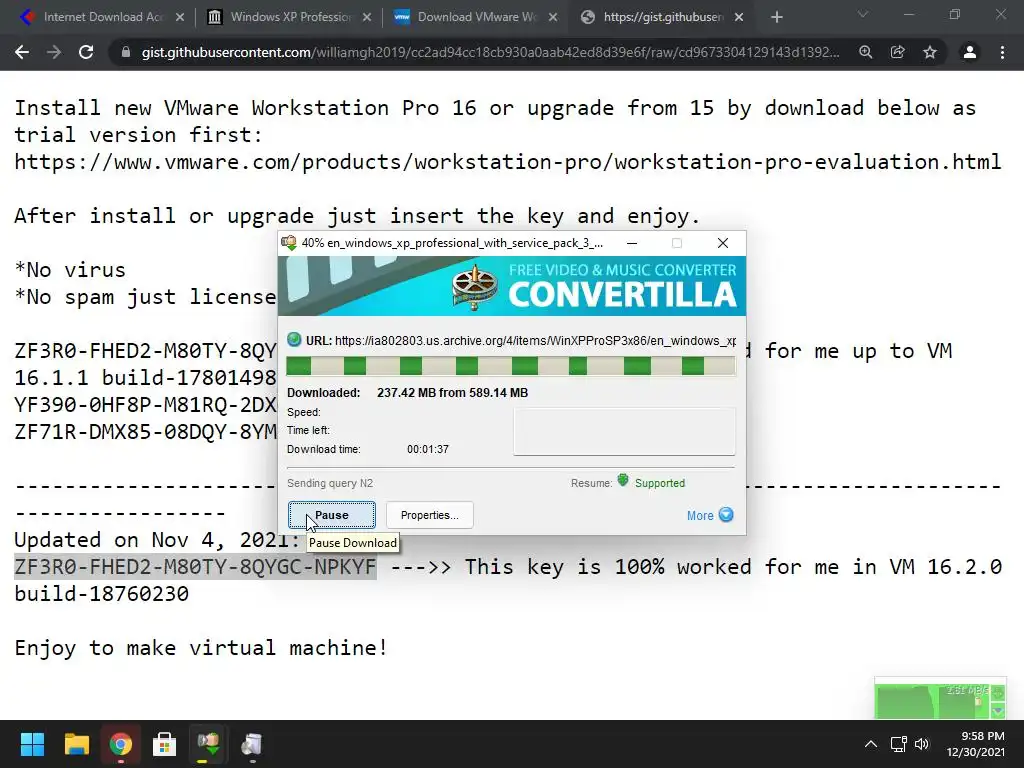Click the download speed meter widget

[x=940, y=699]
